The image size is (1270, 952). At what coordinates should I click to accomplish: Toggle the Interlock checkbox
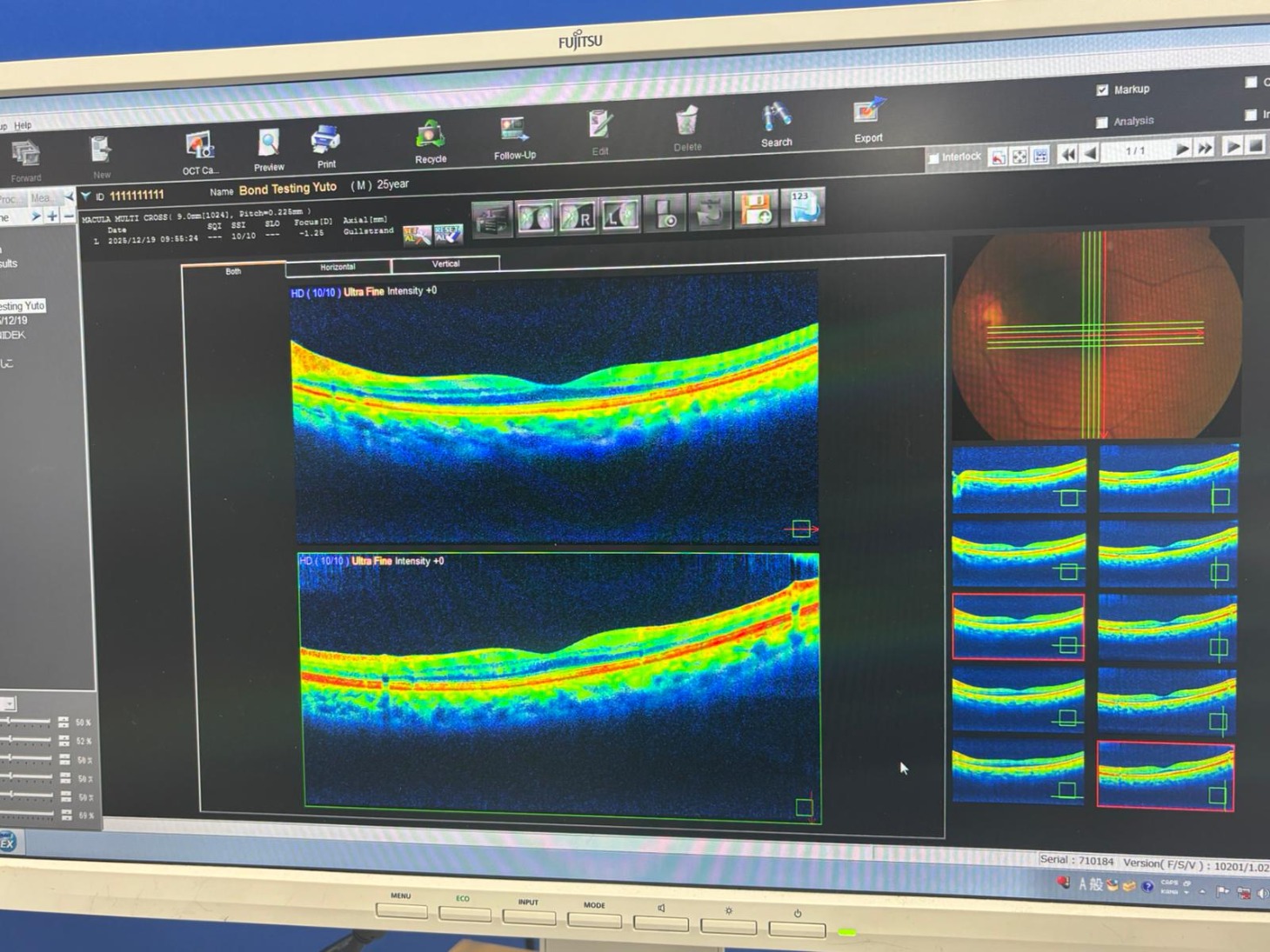tap(933, 158)
